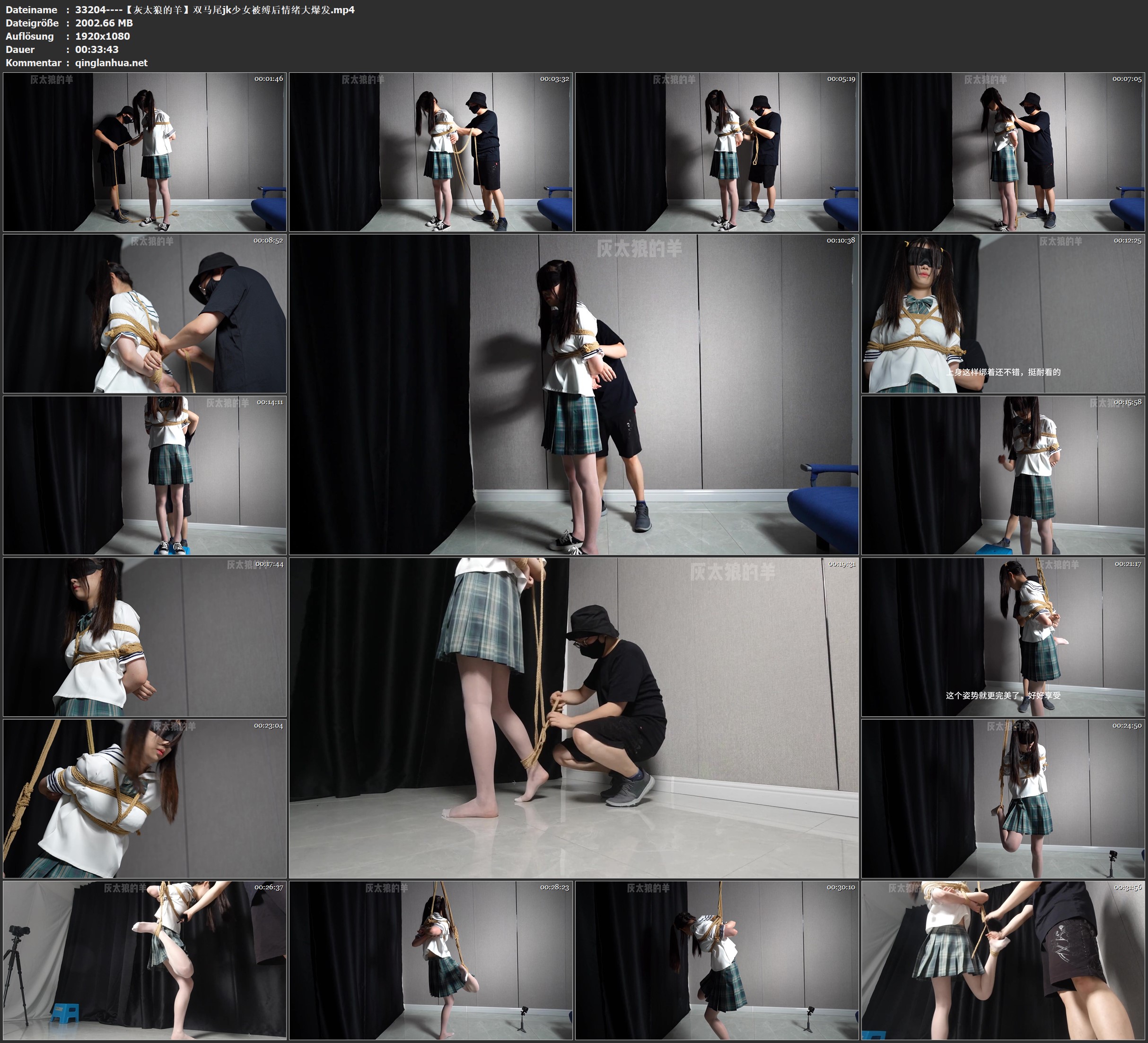The width and height of the screenshot is (1148, 1043).
Task: Click the frame stamped 00:30:10
Action: click(716, 960)
